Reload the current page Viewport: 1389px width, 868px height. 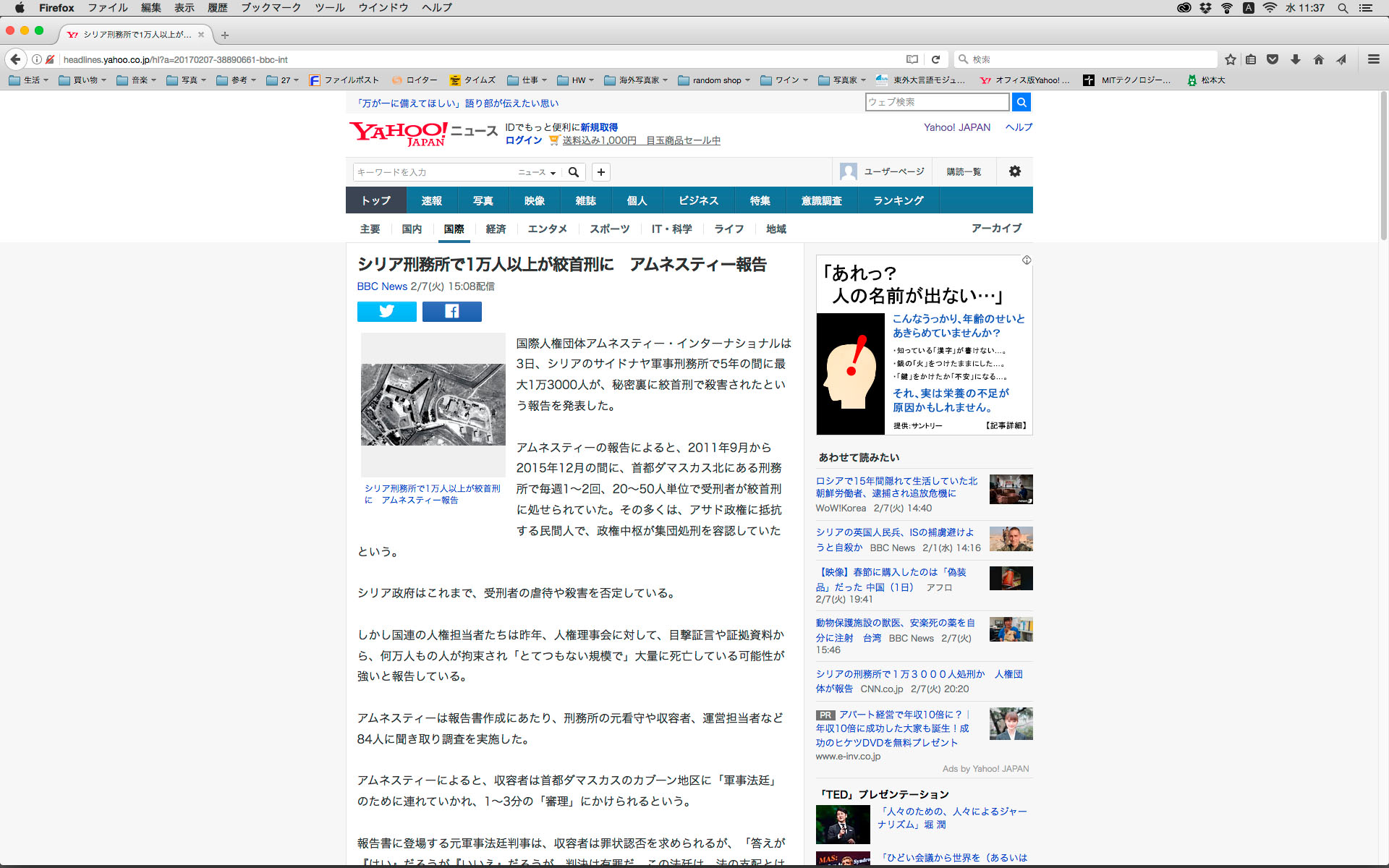(x=935, y=59)
